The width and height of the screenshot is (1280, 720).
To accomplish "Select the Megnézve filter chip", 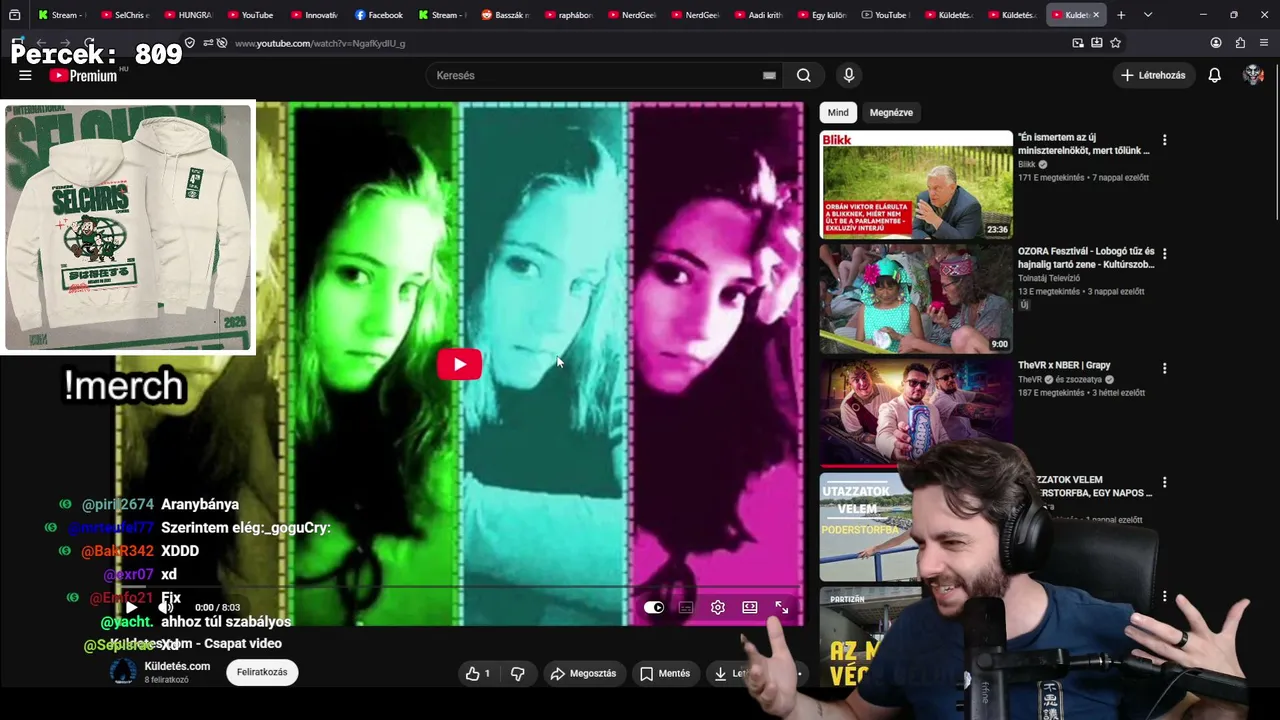I will coord(891,112).
